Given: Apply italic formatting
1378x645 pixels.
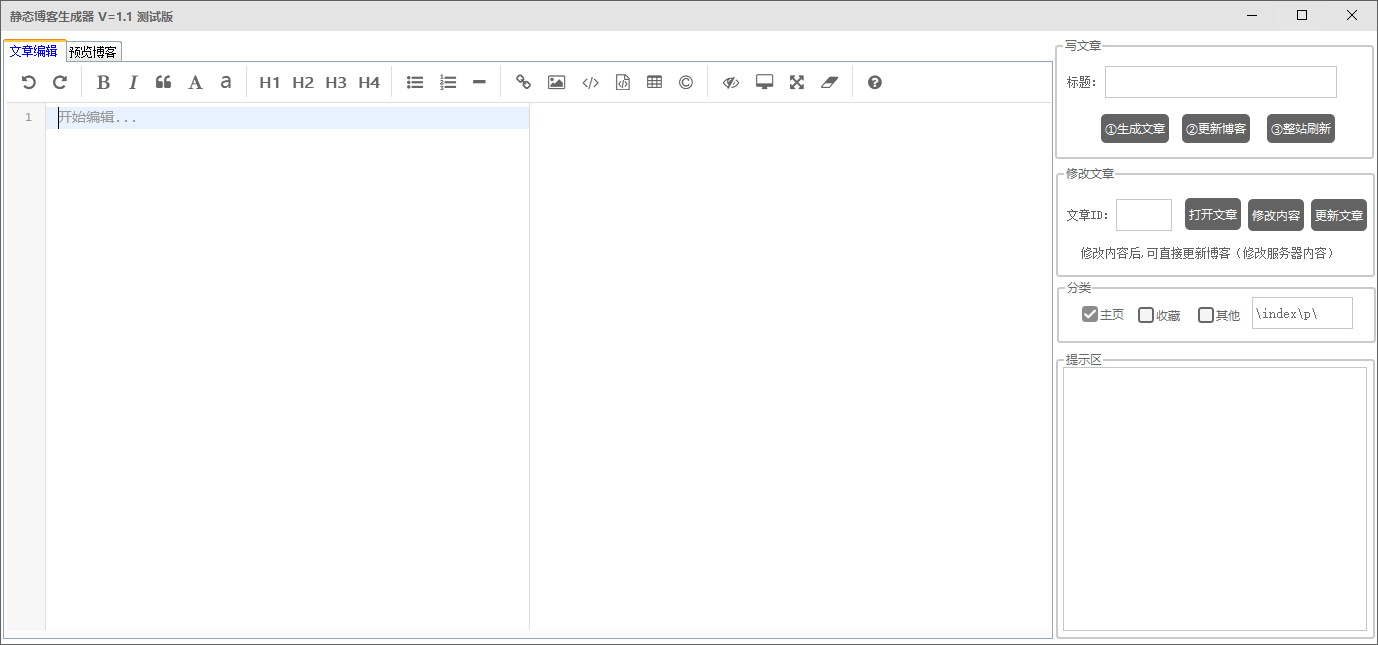Looking at the screenshot, I should [133, 82].
